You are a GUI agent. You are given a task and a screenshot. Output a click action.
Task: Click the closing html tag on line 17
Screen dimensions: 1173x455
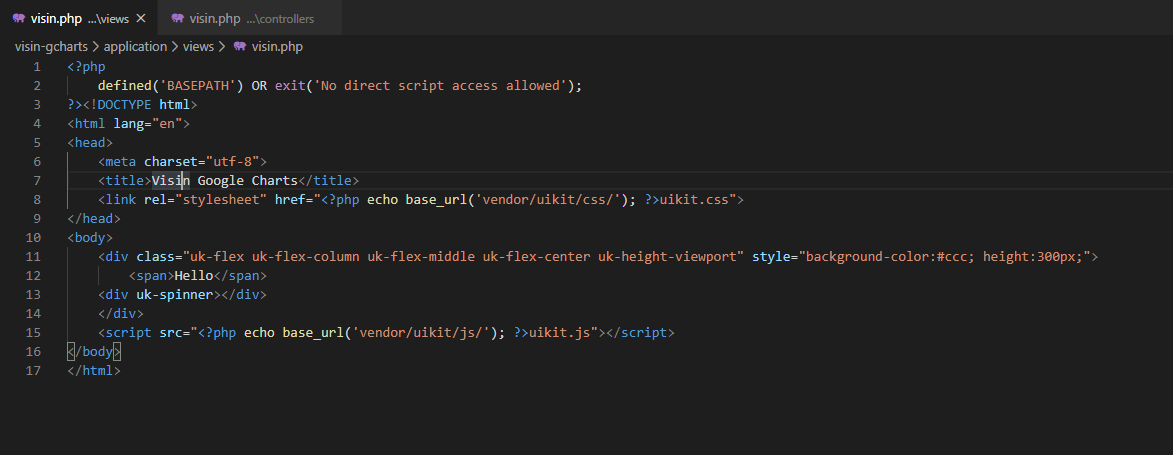(x=94, y=370)
